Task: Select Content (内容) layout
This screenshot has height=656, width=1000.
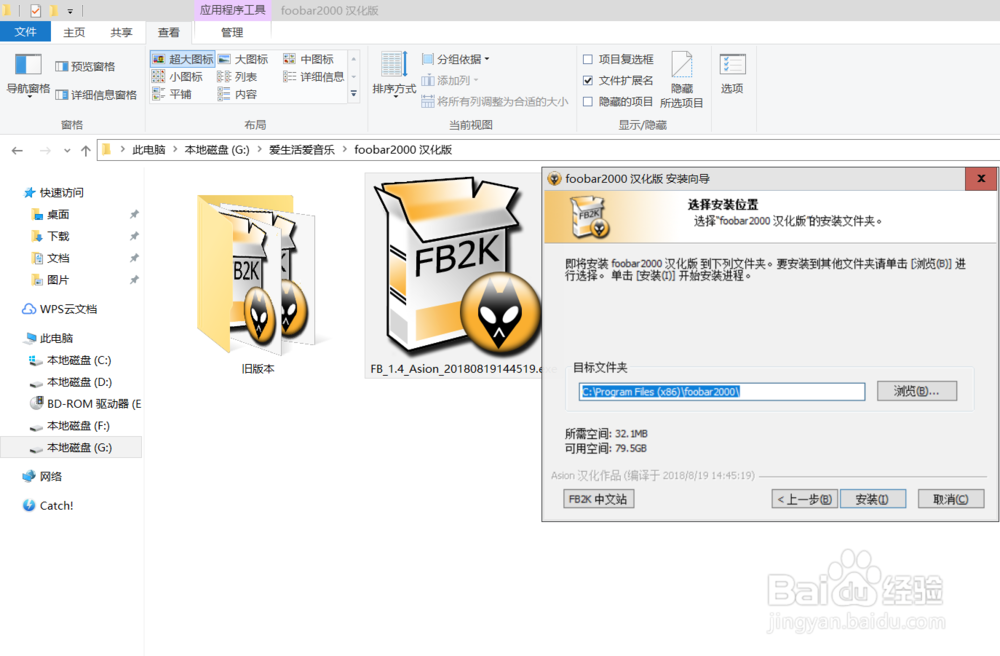Action: tap(237, 94)
